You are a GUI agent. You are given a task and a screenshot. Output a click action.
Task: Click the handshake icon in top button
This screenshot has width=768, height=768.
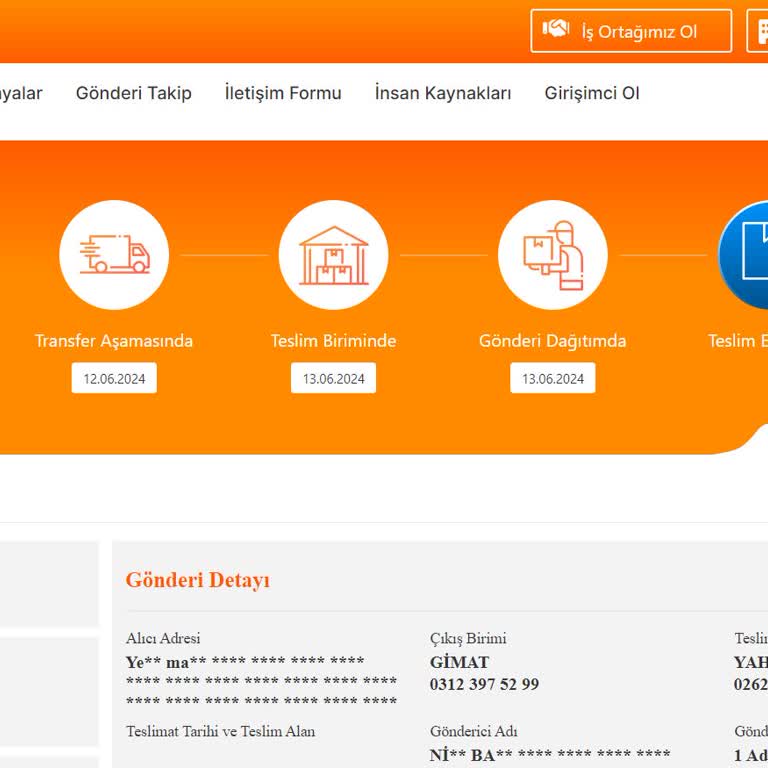[555, 29]
